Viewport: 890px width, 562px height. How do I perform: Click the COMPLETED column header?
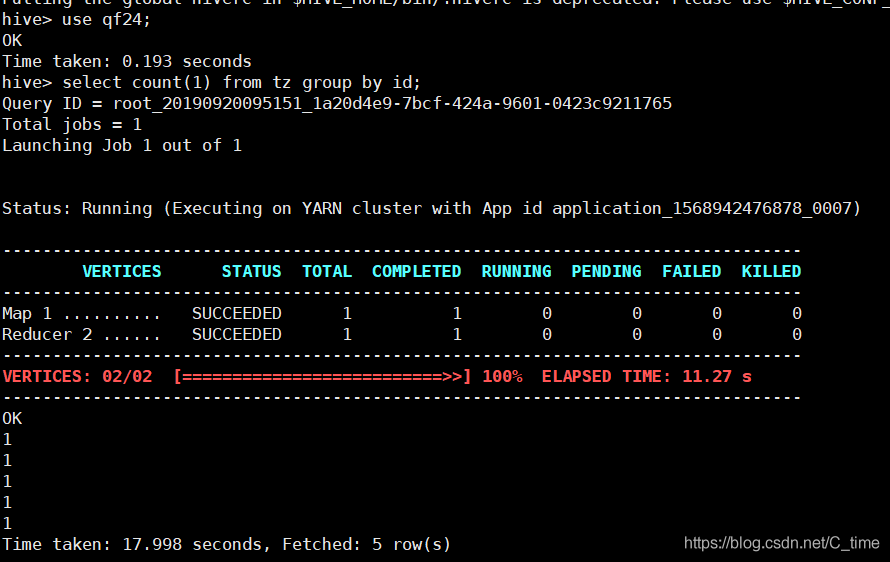(416, 271)
